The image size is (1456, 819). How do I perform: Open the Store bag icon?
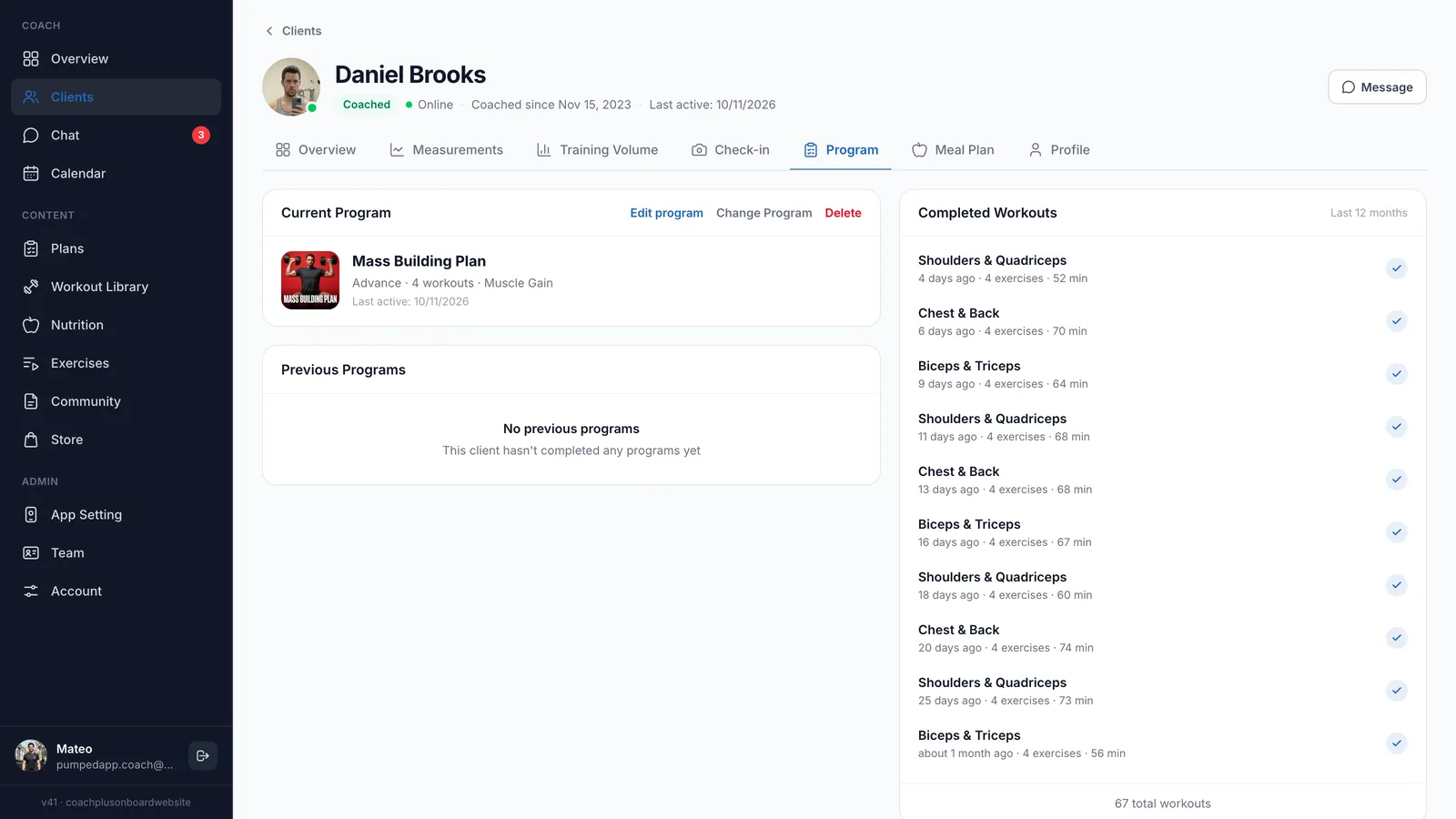(x=31, y=440)
